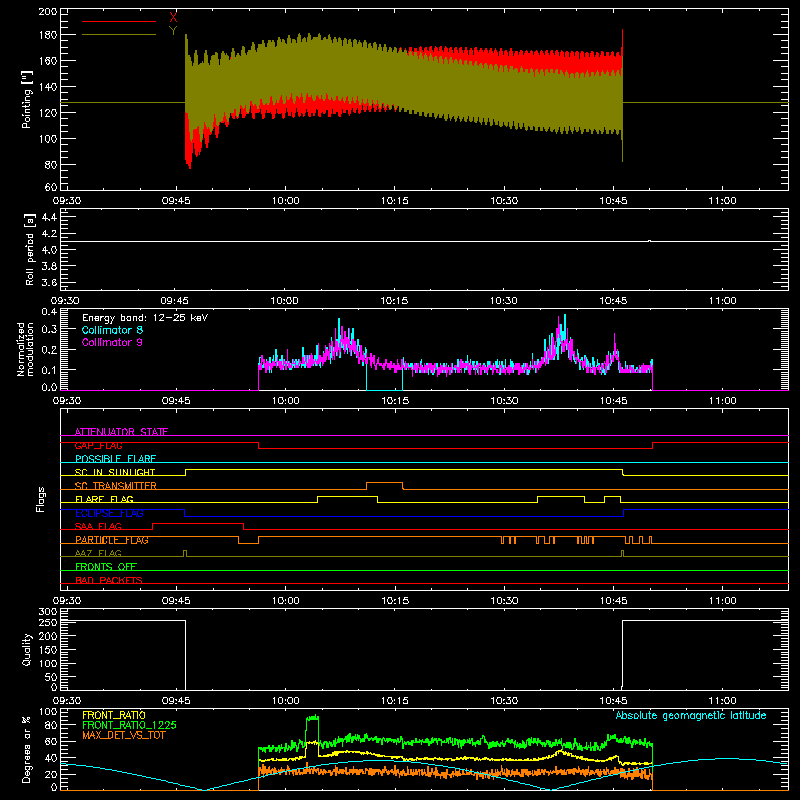Click the "PARTICLE_FLAG" label

tap(112, 540)
